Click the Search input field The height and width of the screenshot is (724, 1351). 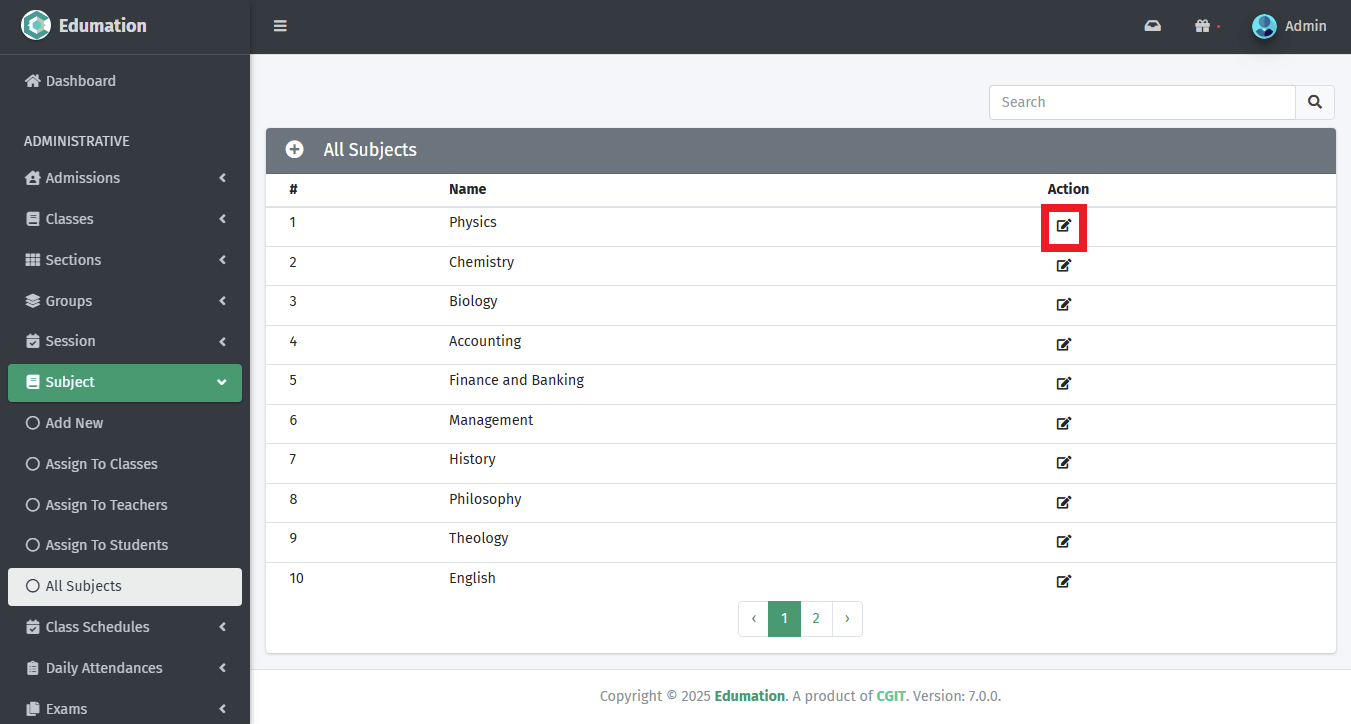1142,102
